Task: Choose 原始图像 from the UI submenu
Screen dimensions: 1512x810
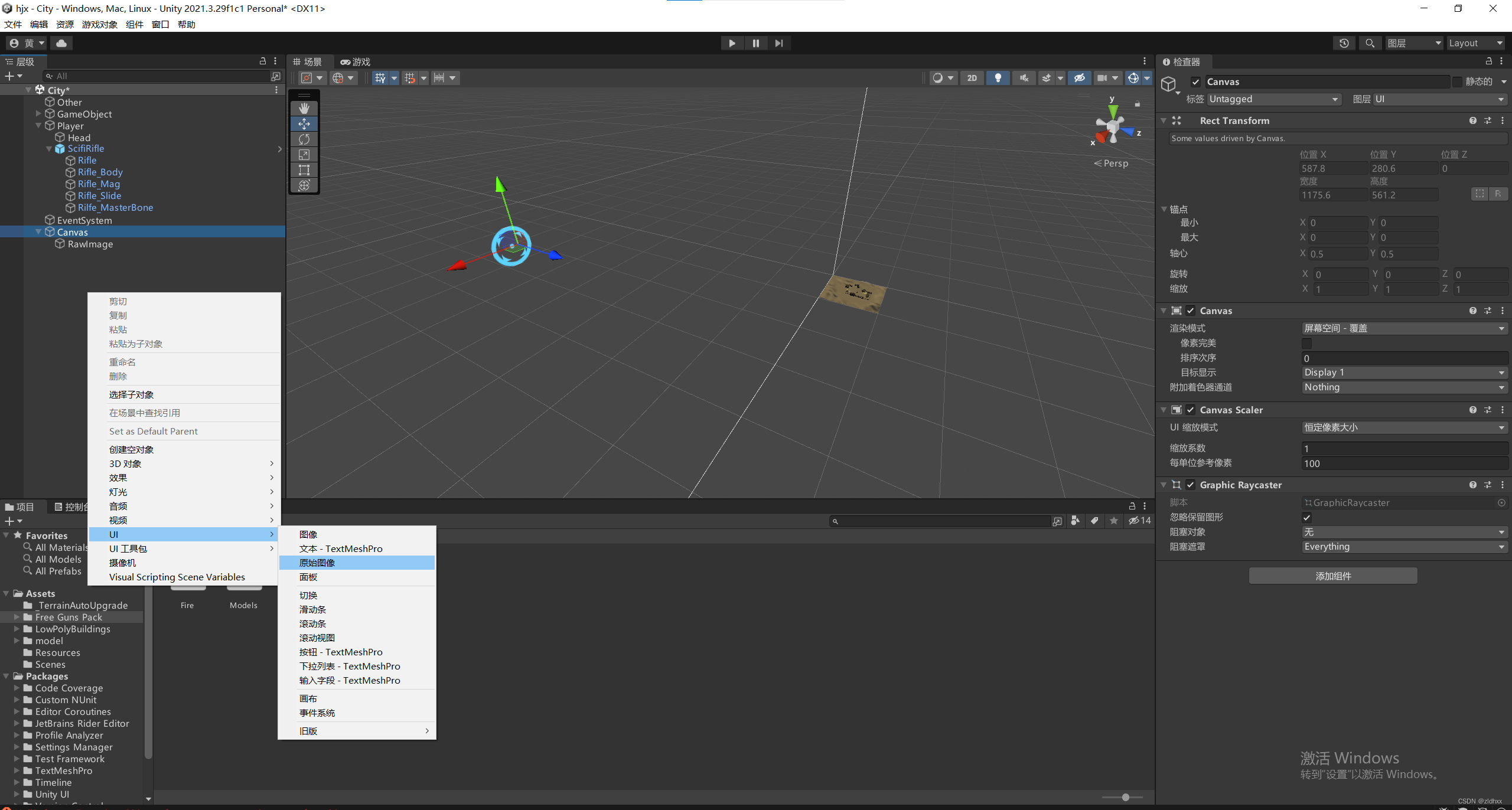Action: click(x=317, y=563)
